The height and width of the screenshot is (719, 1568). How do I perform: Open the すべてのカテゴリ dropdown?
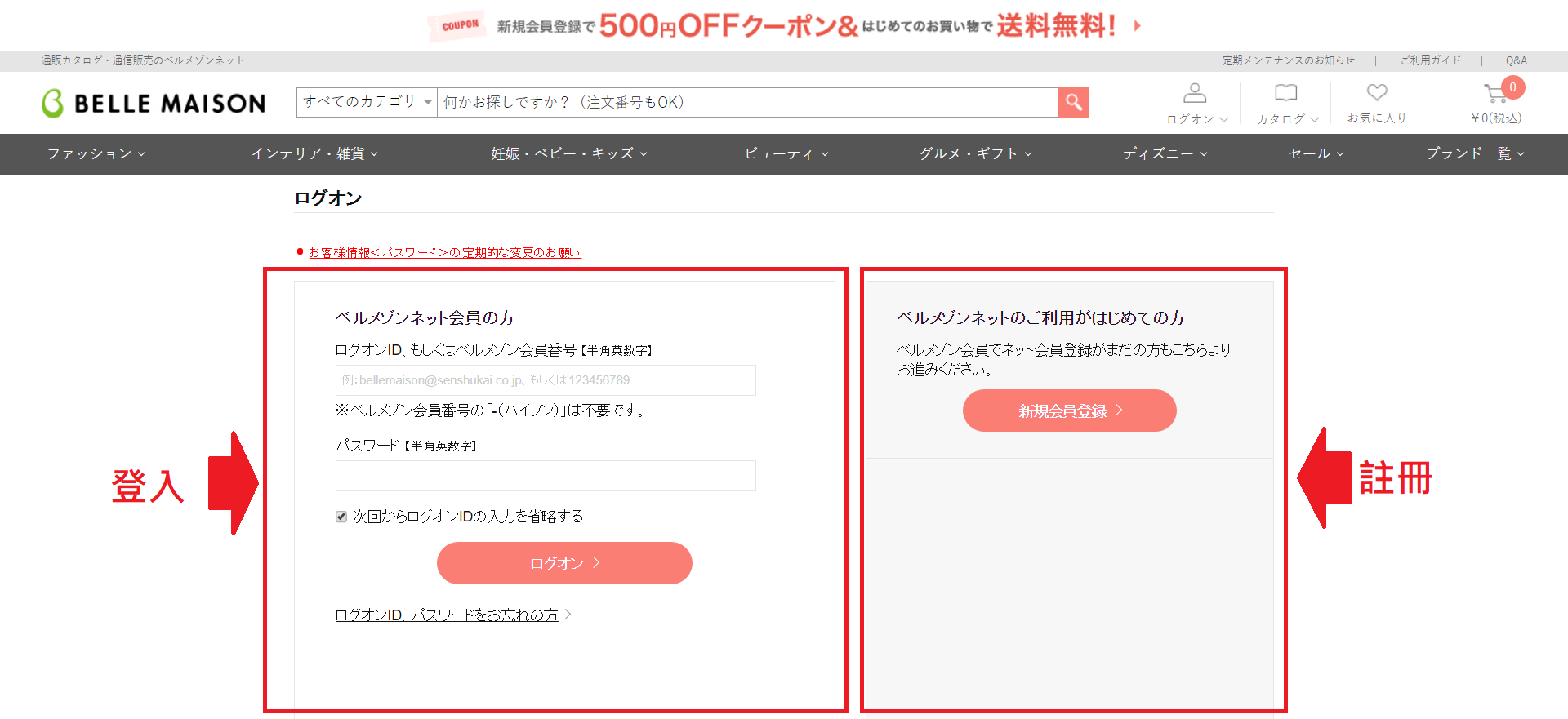(x=367, y=102)
